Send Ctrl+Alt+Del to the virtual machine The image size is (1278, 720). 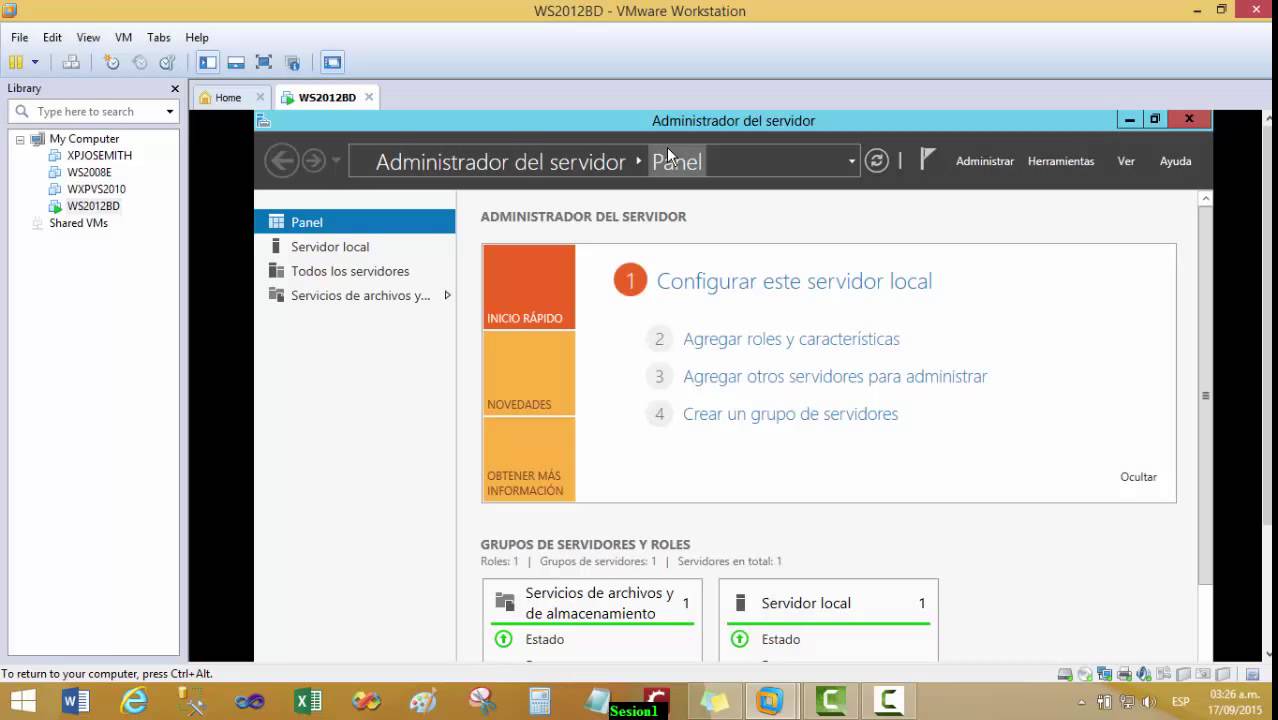tap(71, 62)
